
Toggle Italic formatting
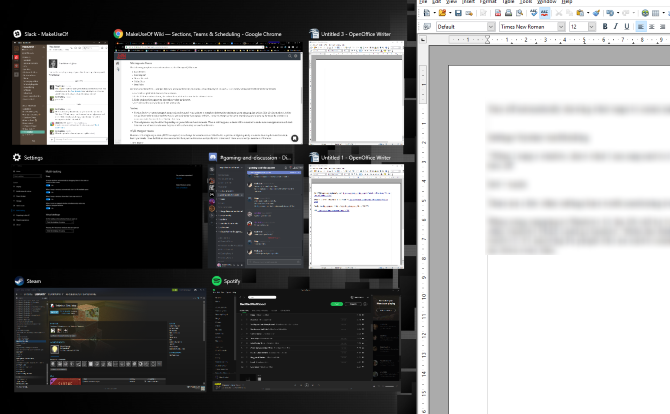(x=616, y=26)
